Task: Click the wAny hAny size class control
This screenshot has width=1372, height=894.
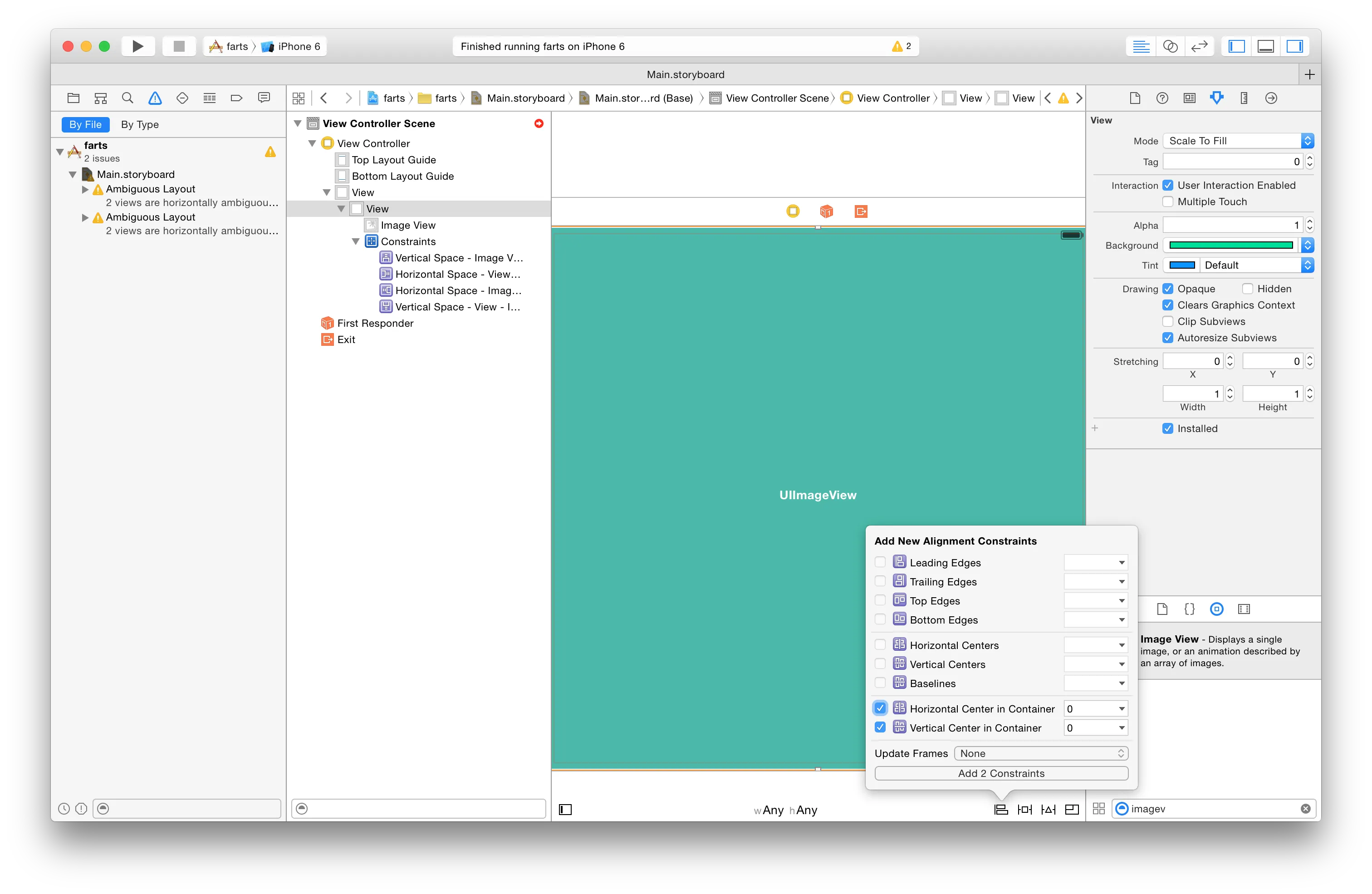Action: [785, 810]
